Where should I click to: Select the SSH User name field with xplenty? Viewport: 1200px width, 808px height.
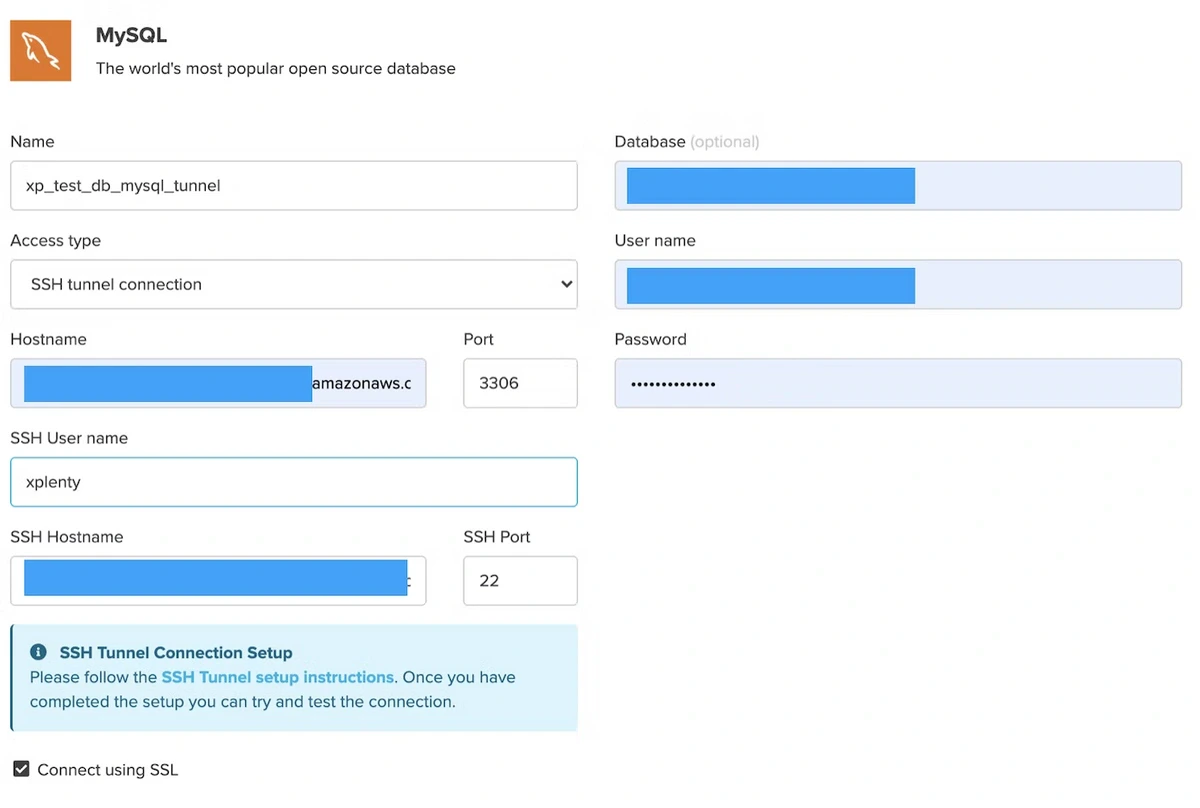pyautogui.click(x=294, y=482)
